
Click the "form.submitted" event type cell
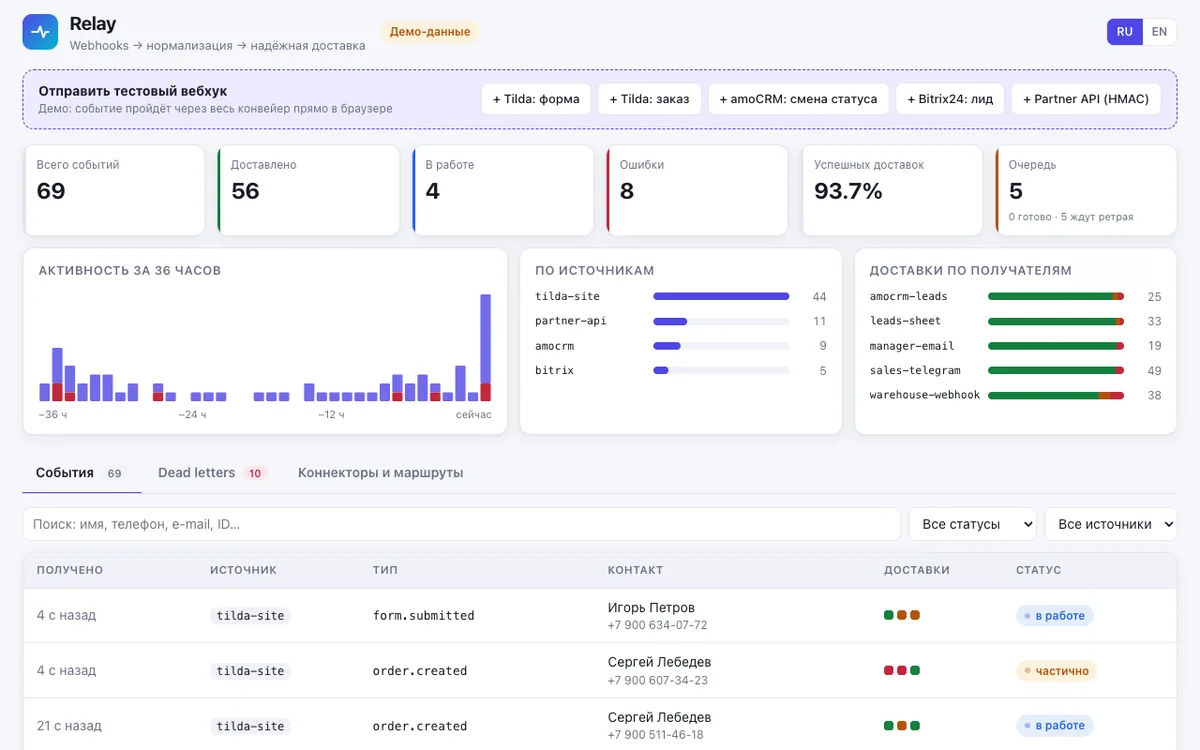423,616
